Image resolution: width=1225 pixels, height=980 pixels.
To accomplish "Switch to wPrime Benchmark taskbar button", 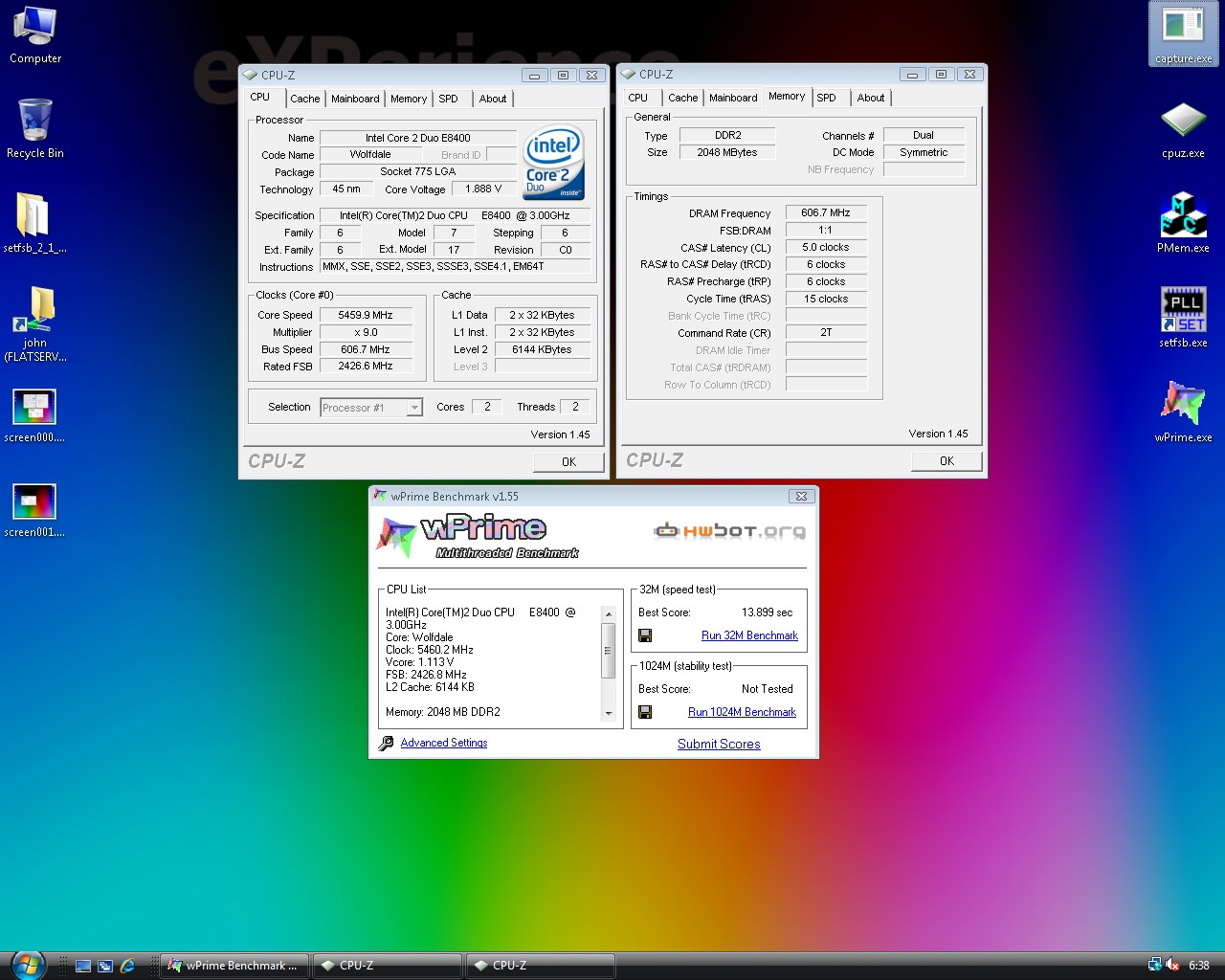I will click(234, 966).
